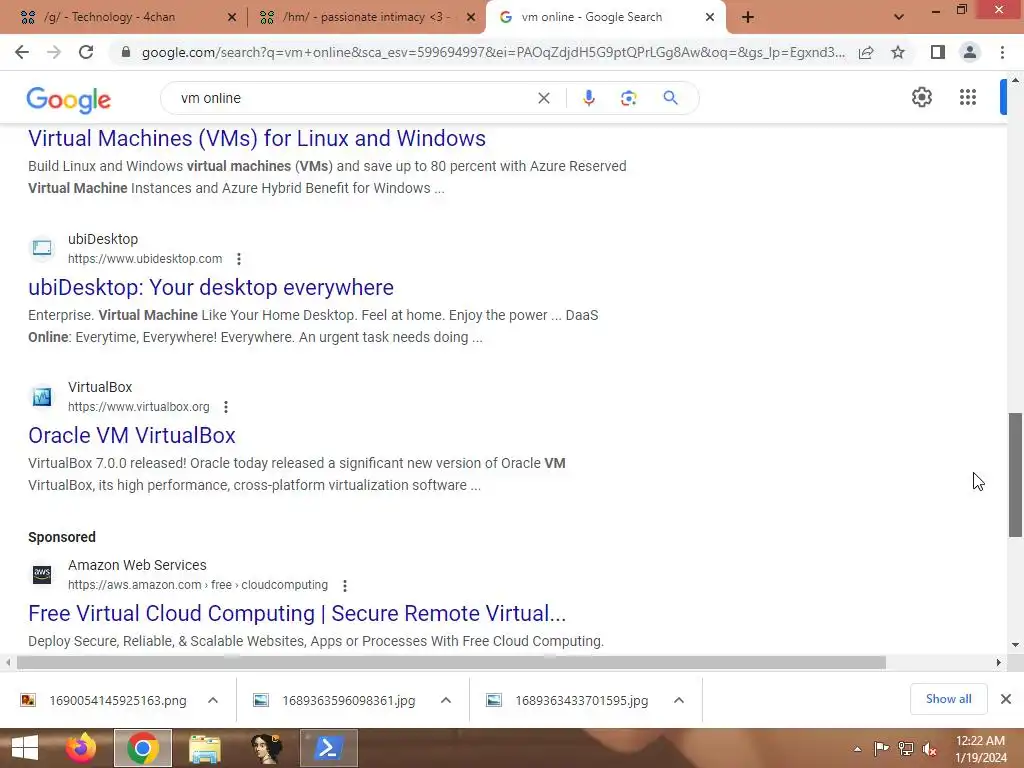Close the Google Search tab
The image size is (1024, 768).
pos(710,18)
